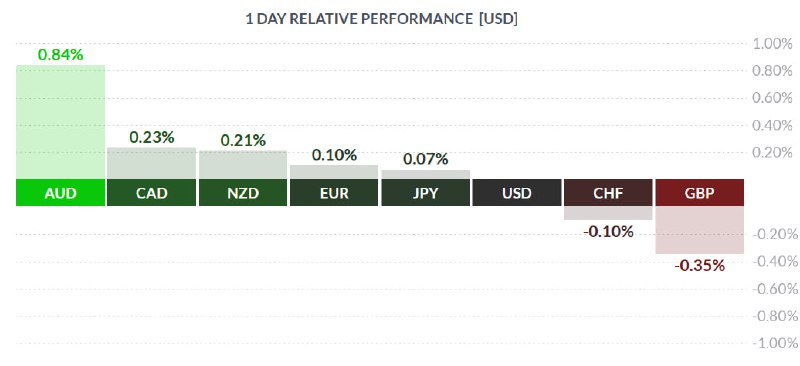The image size is (800, 366).
Task: Click the 1.00% axis label
Action: (x=773, y=43)
